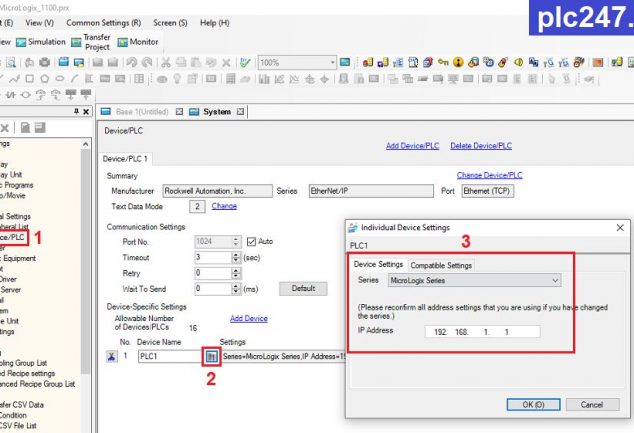The image size is (634, 433).
Task: Select the Polyline drawing tool
Action: (x=15, y=78)
